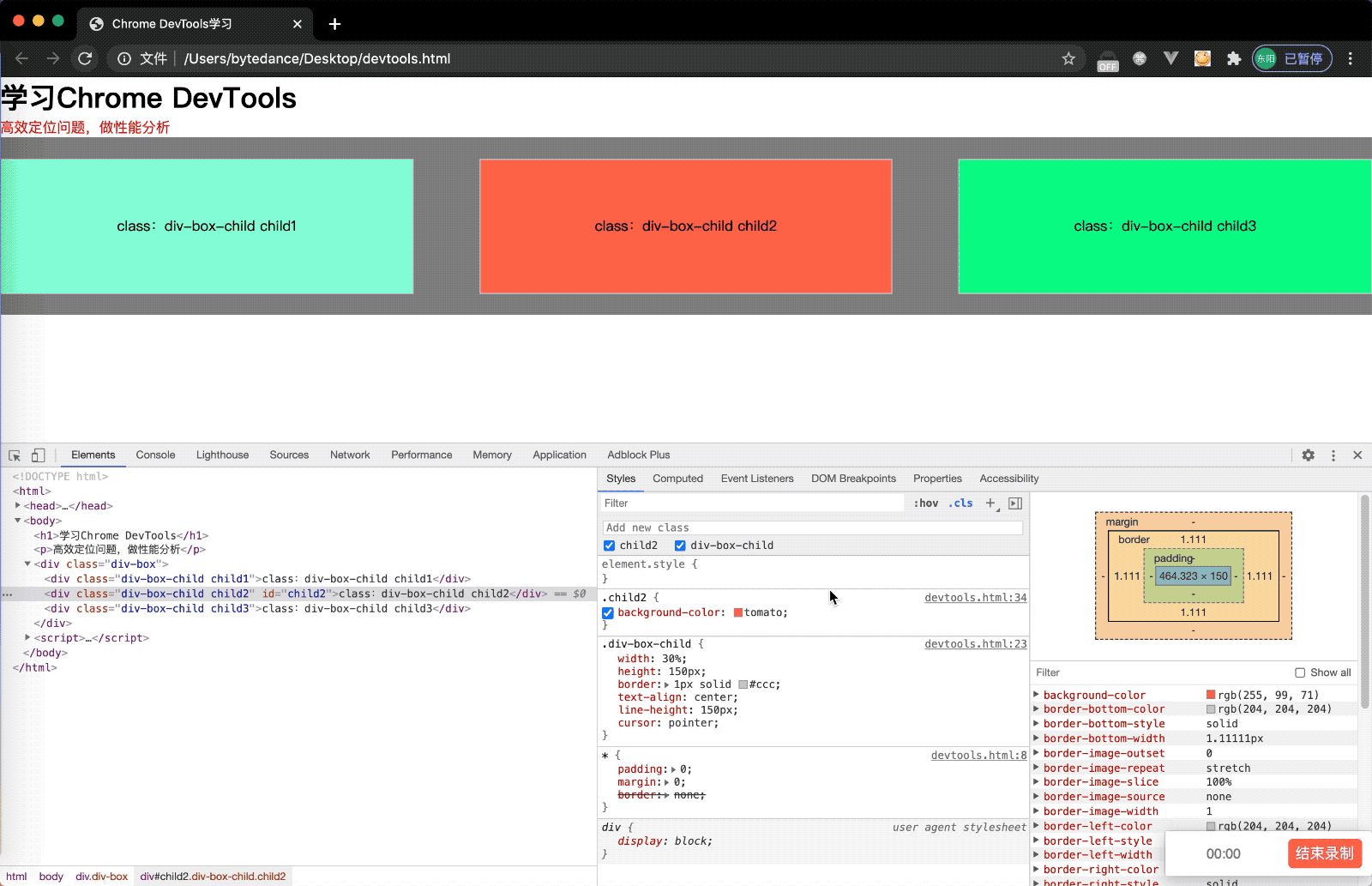
Task: Open the #ccc border color swatch
Action: 743,684
